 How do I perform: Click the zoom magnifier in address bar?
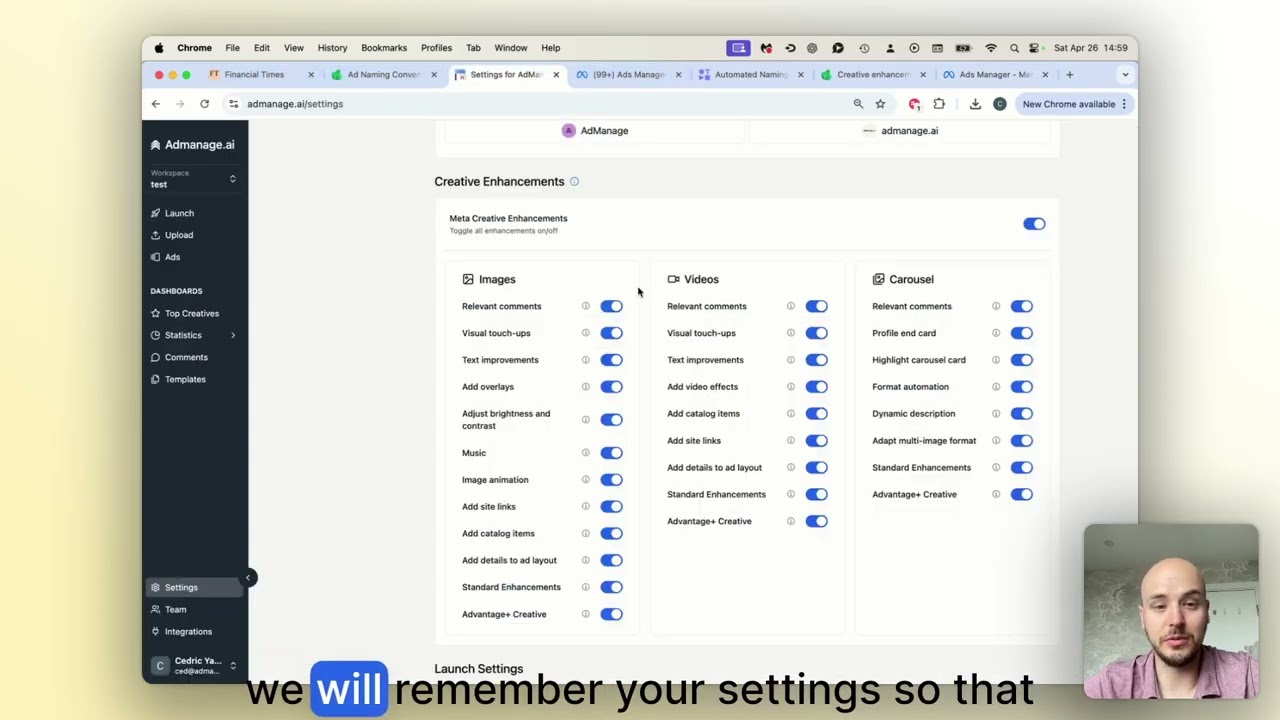coord(858,104)
